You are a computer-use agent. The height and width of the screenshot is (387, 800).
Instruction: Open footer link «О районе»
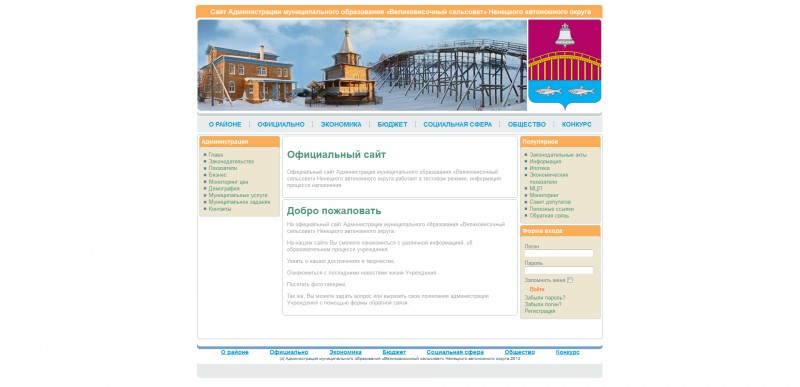235,352
